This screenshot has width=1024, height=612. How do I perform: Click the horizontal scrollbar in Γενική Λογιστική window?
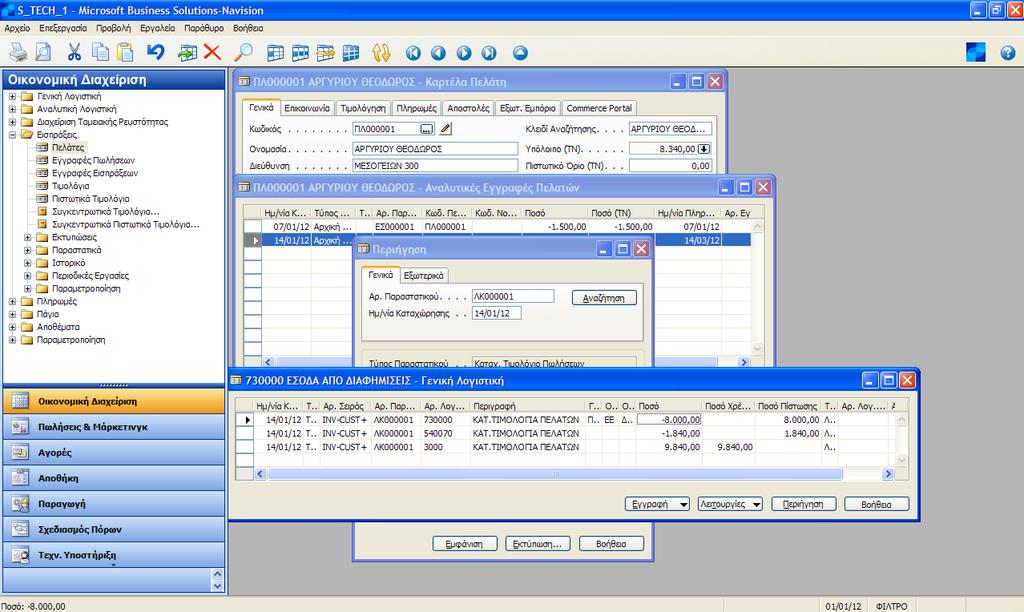tap(554, 474)
